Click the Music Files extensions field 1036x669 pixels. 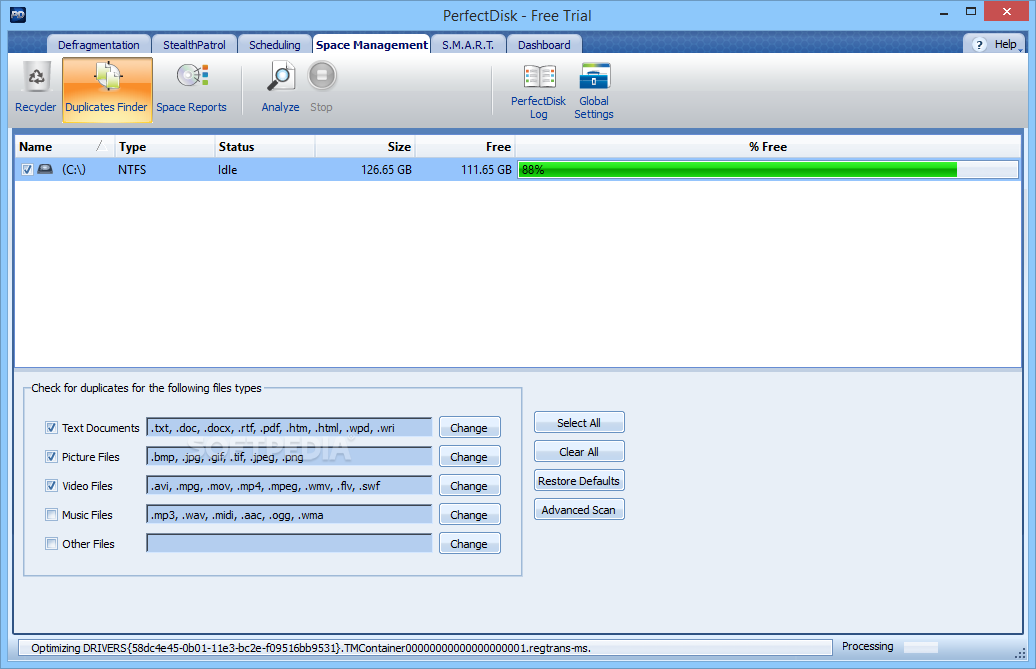[x=289, y=515]
